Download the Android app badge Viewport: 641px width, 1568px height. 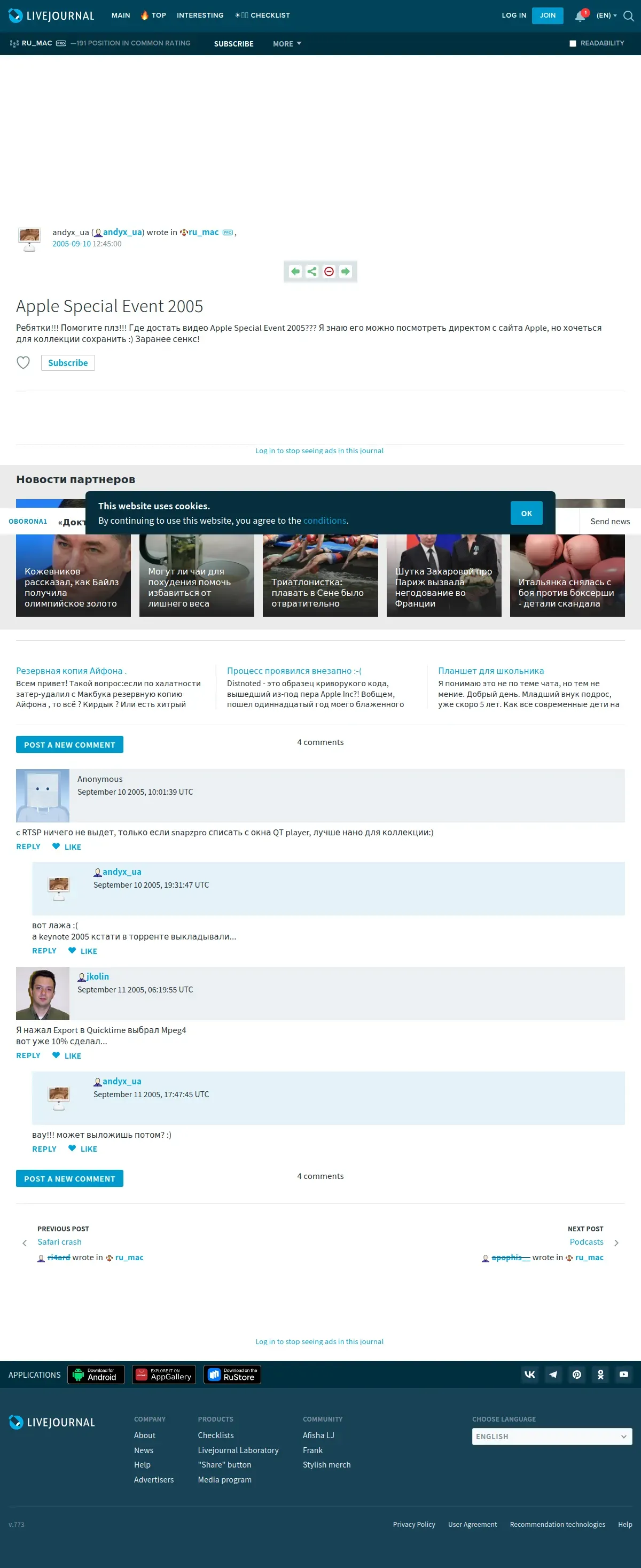(96, 1375)
